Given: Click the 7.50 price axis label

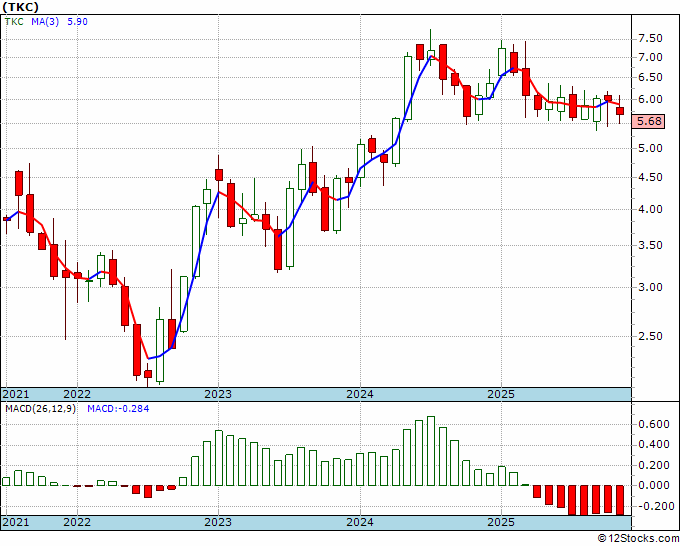Looking at the screenshot, I should (650, 39).
